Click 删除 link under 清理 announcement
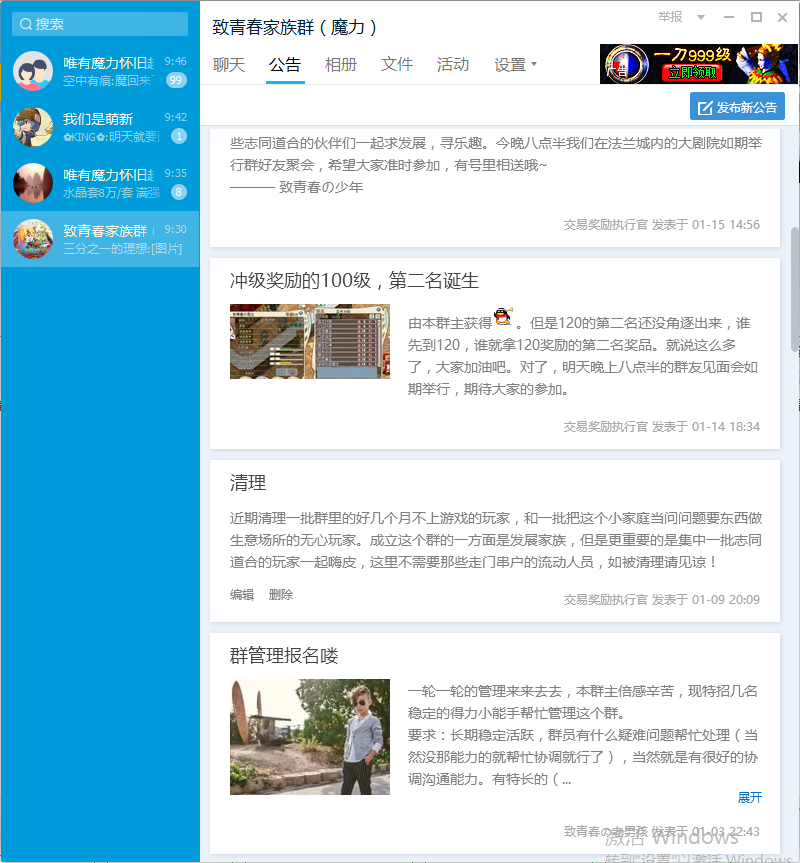The image size is (800, 863). tap(281, 594)
